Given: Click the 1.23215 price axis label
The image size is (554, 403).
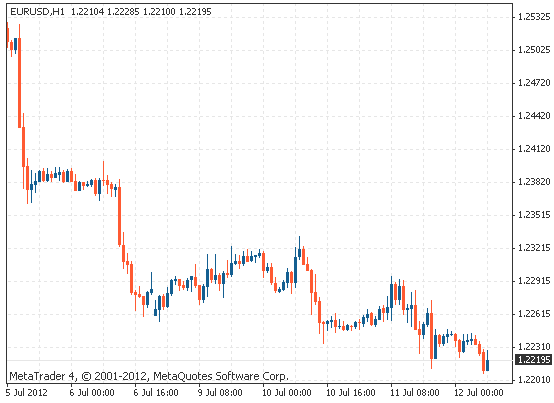Looking at the screenshot, I should coord(534,248).
